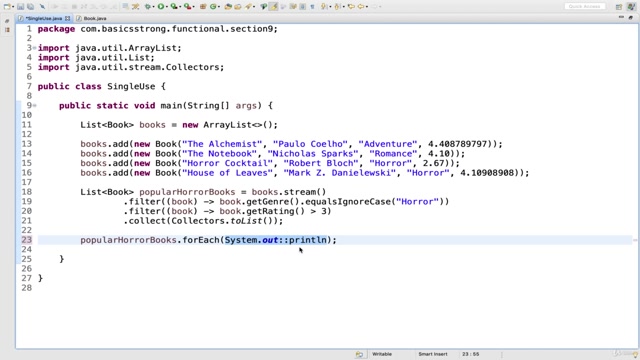The image size is (640, 360).
Task: Click the Writable status bar entry
Action: coord(382,354)
